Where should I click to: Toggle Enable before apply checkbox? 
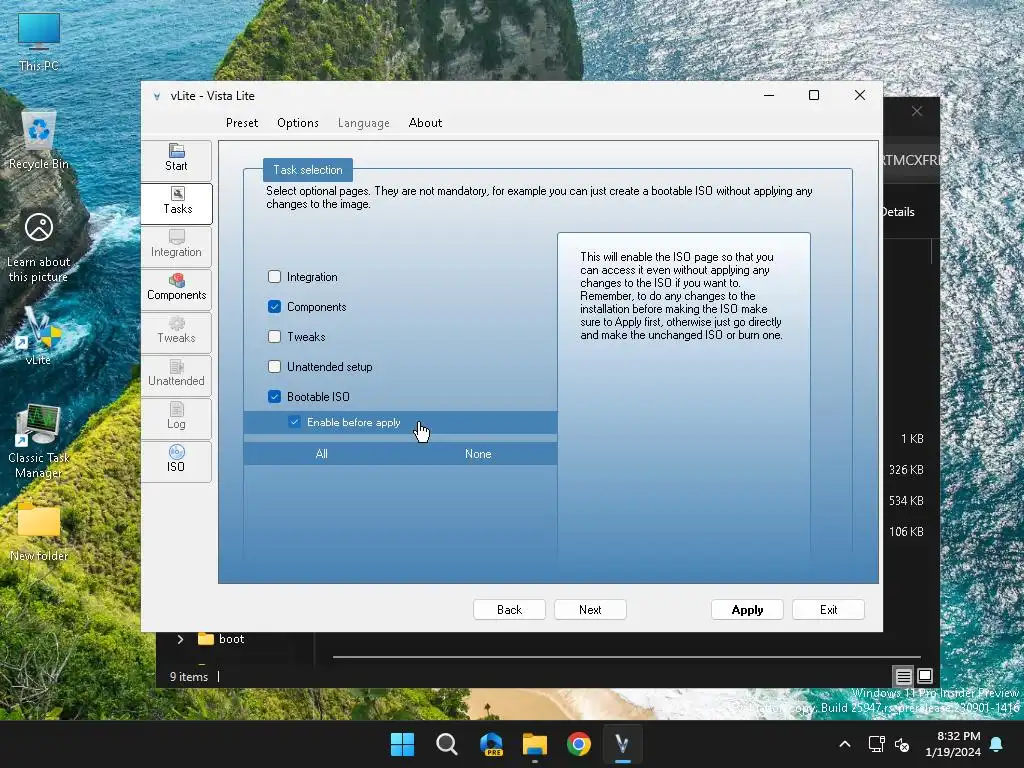coord(295,423)
